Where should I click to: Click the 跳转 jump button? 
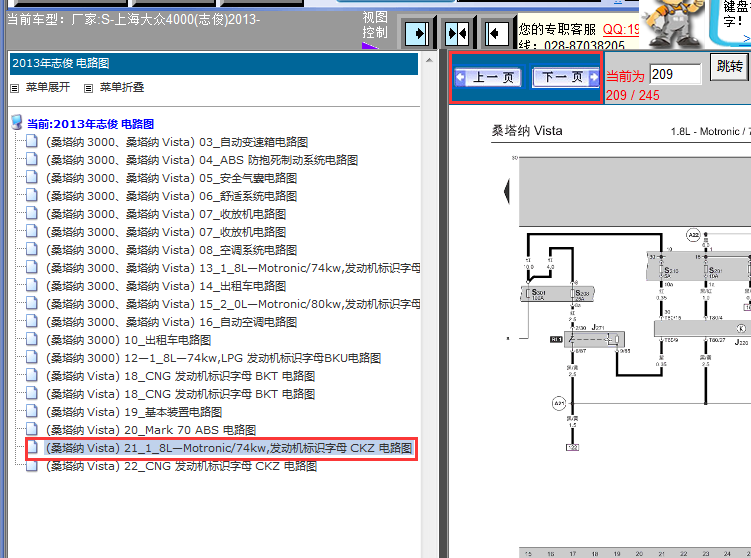coord(729,67)
